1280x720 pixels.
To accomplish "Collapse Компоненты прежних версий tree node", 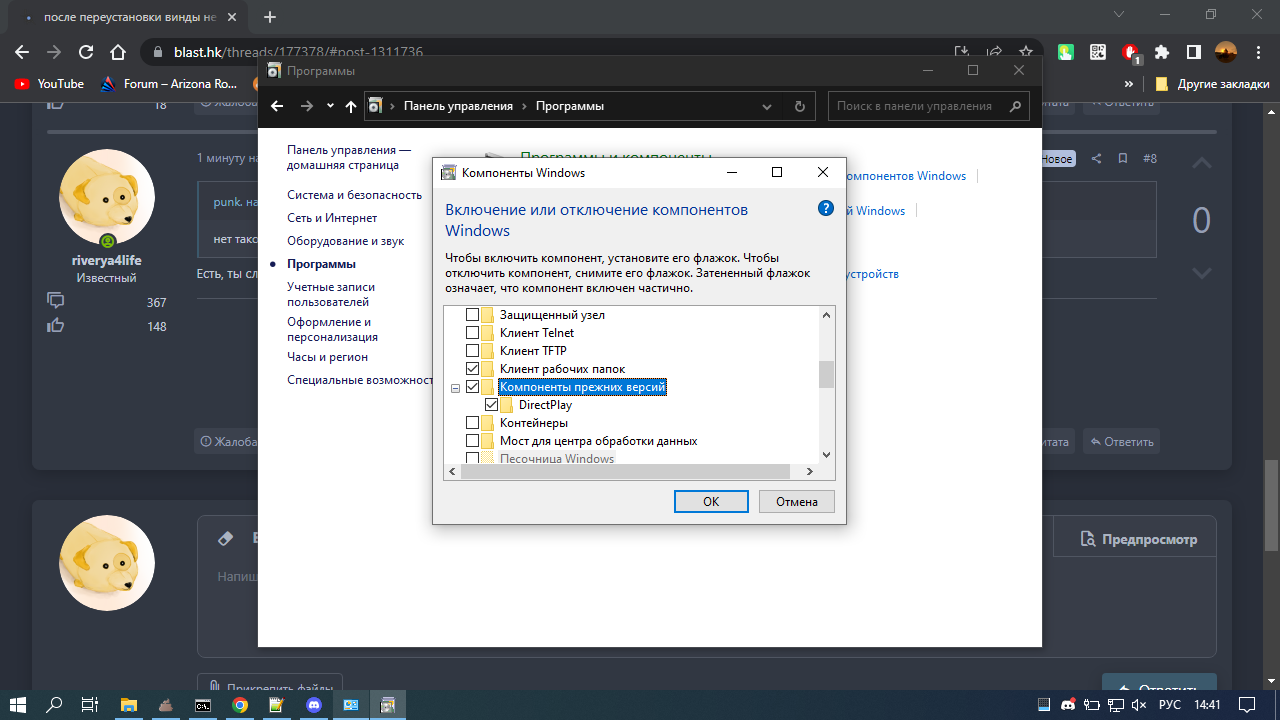I will pyautogui.click(x=455, y=388).
